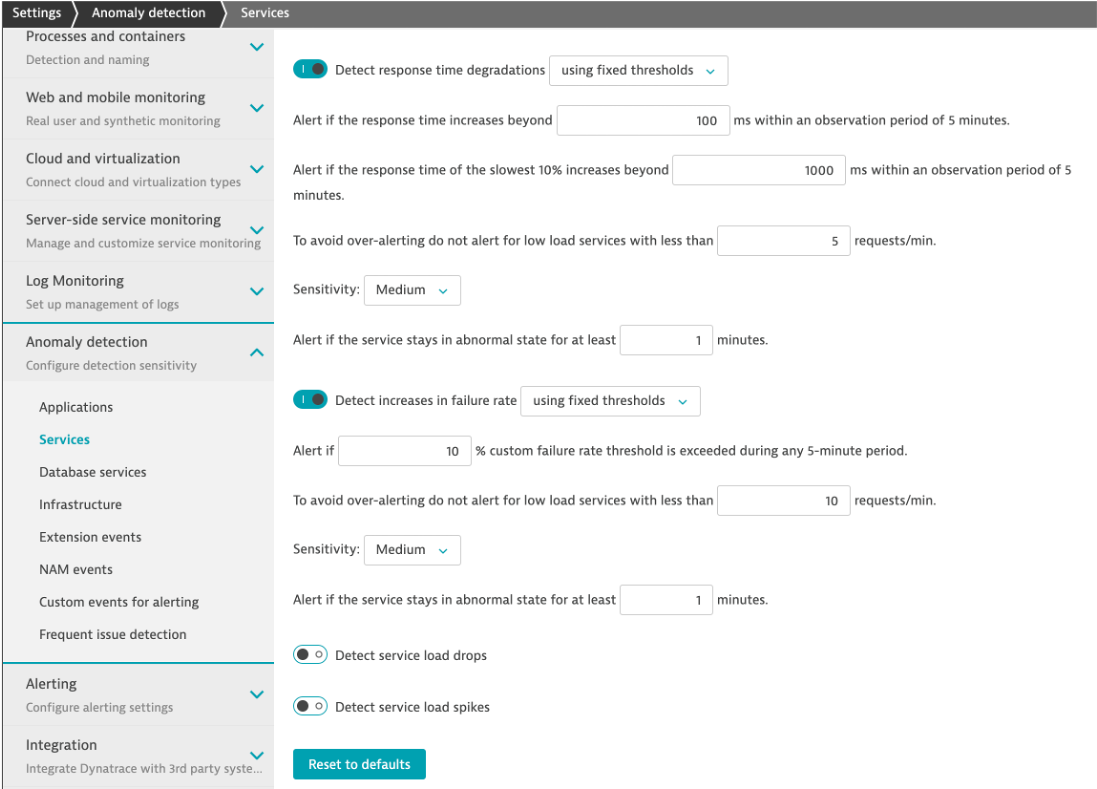
Task: Click the Settings breadcrumb
Action: point(37,13)
